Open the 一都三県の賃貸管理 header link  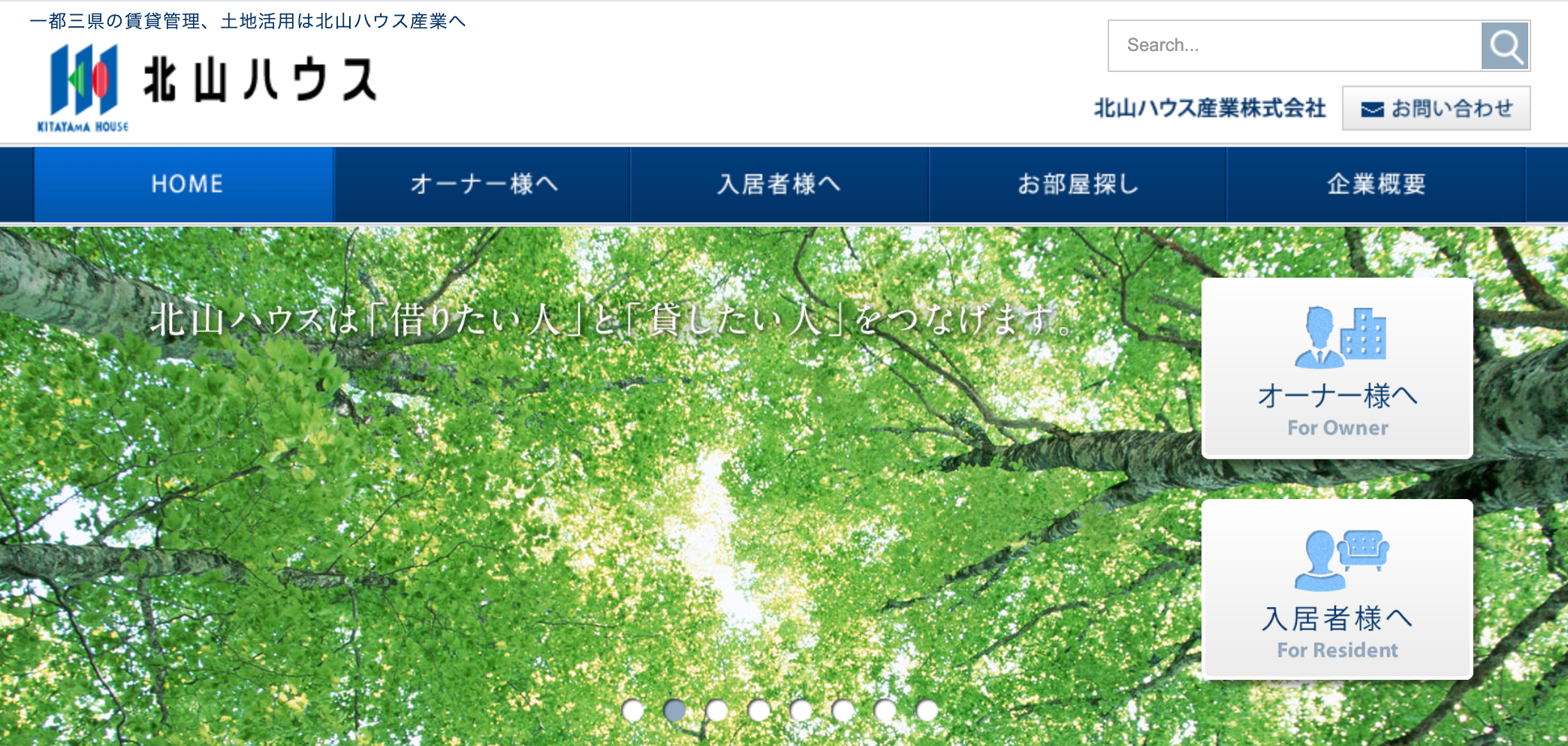(x=248, y=23)
